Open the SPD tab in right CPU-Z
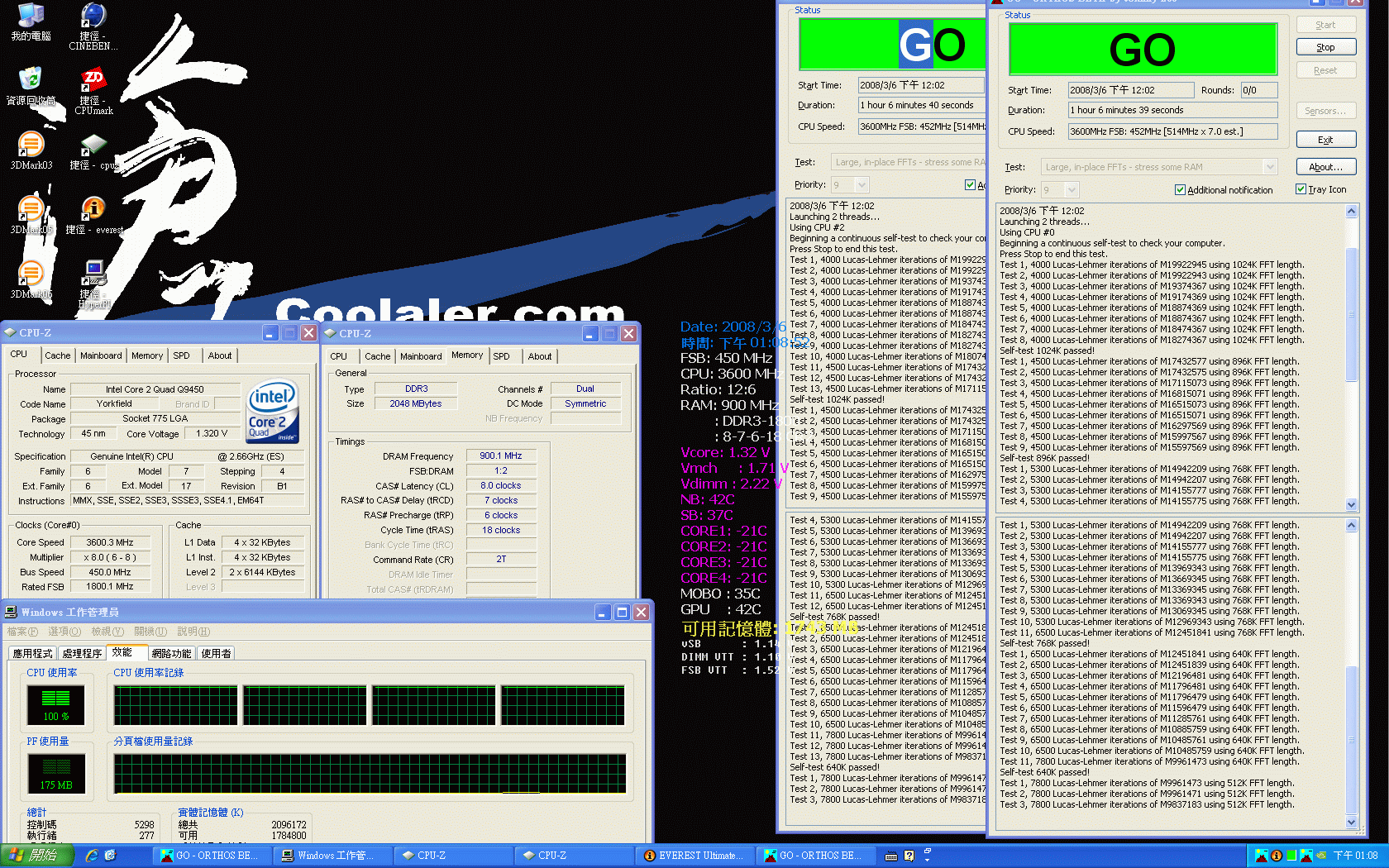Viewport: 1389px width, 868px height. 501,356
